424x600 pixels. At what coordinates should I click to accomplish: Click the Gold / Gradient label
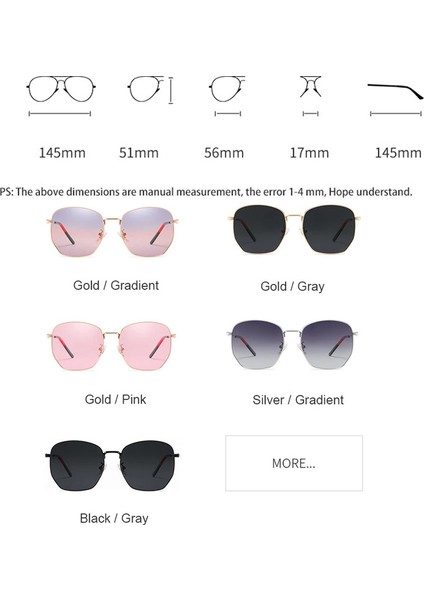(116, 285)
